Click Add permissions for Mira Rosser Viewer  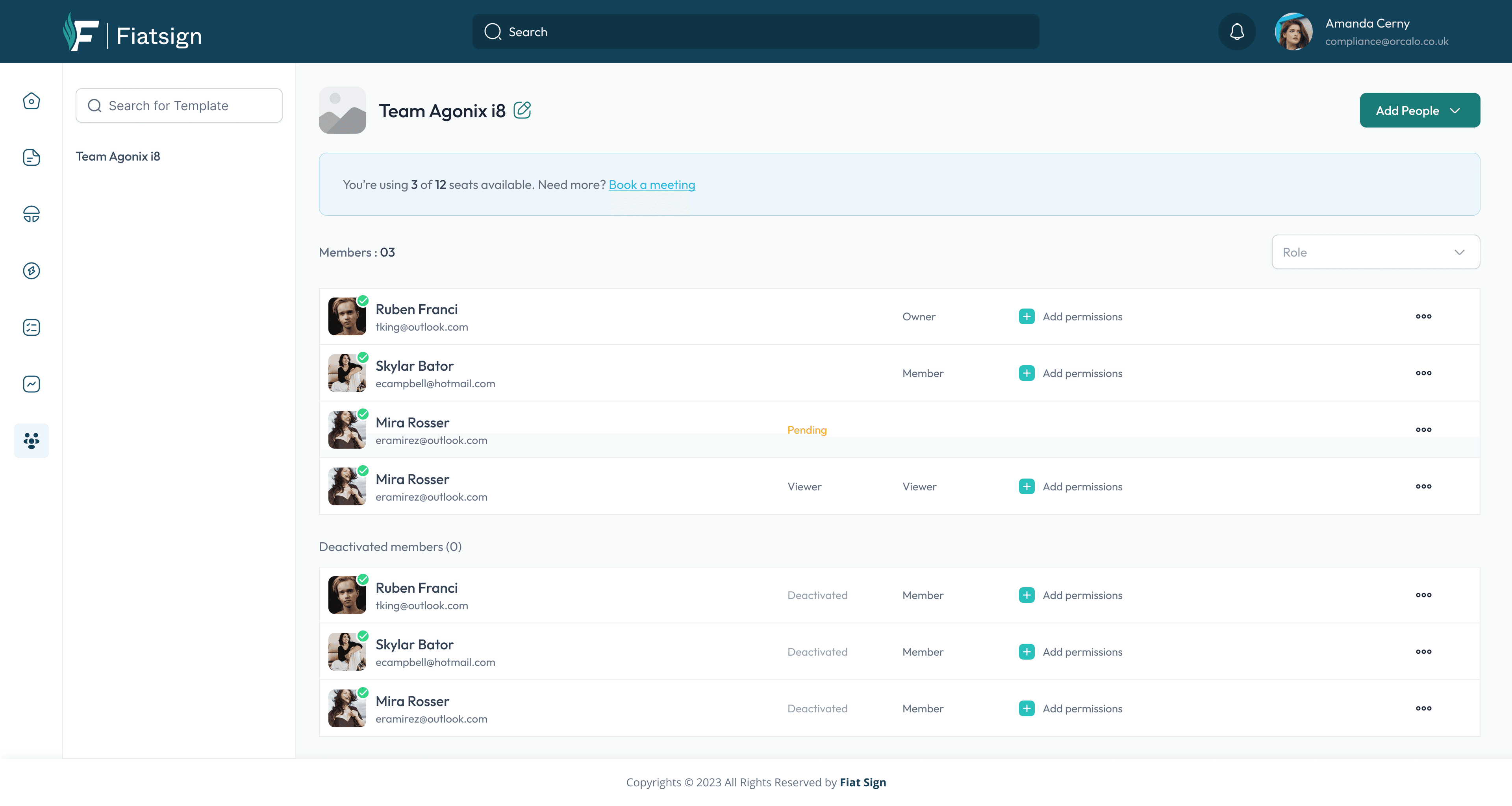pos(1082,486)
